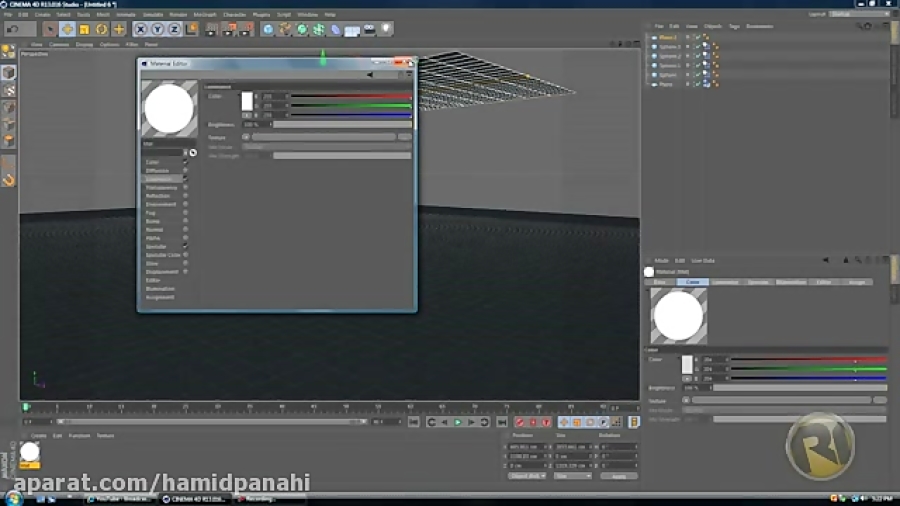Click the green NURBS generator icon
This screenshot has width=900, height=506.
click(302, 29)
